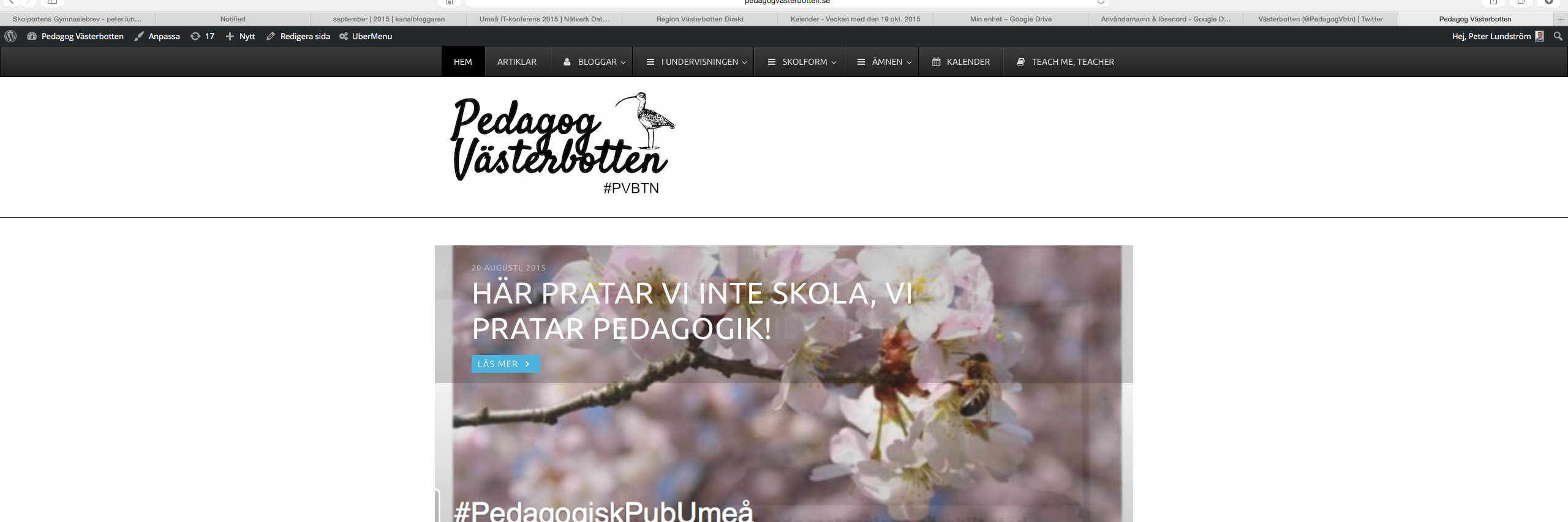The height and width of the screenshot is (522, 1568).
Task: Switch to Umeå IT-konferens 2015 tab
Action: 545,19
